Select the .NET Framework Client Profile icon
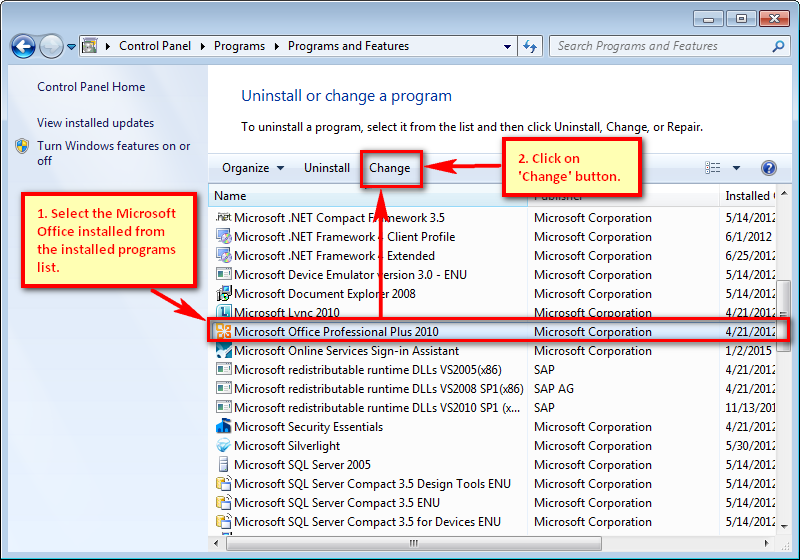800x560 pixels. pos(223,237)
